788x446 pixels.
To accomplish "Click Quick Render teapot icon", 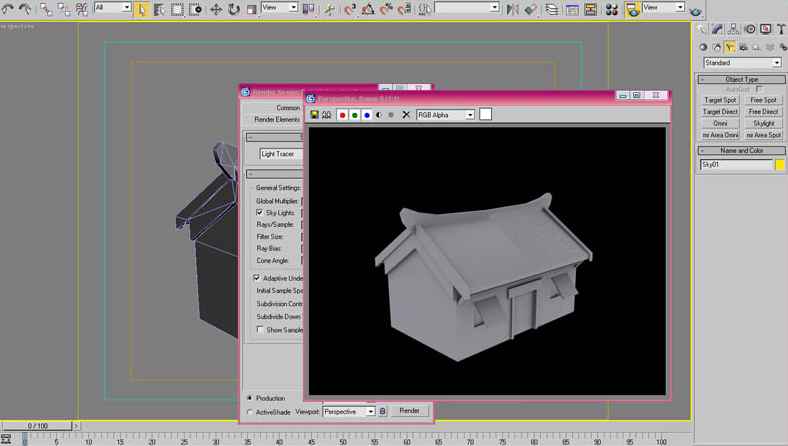I will pyautogui.click(x=696, y=12).
